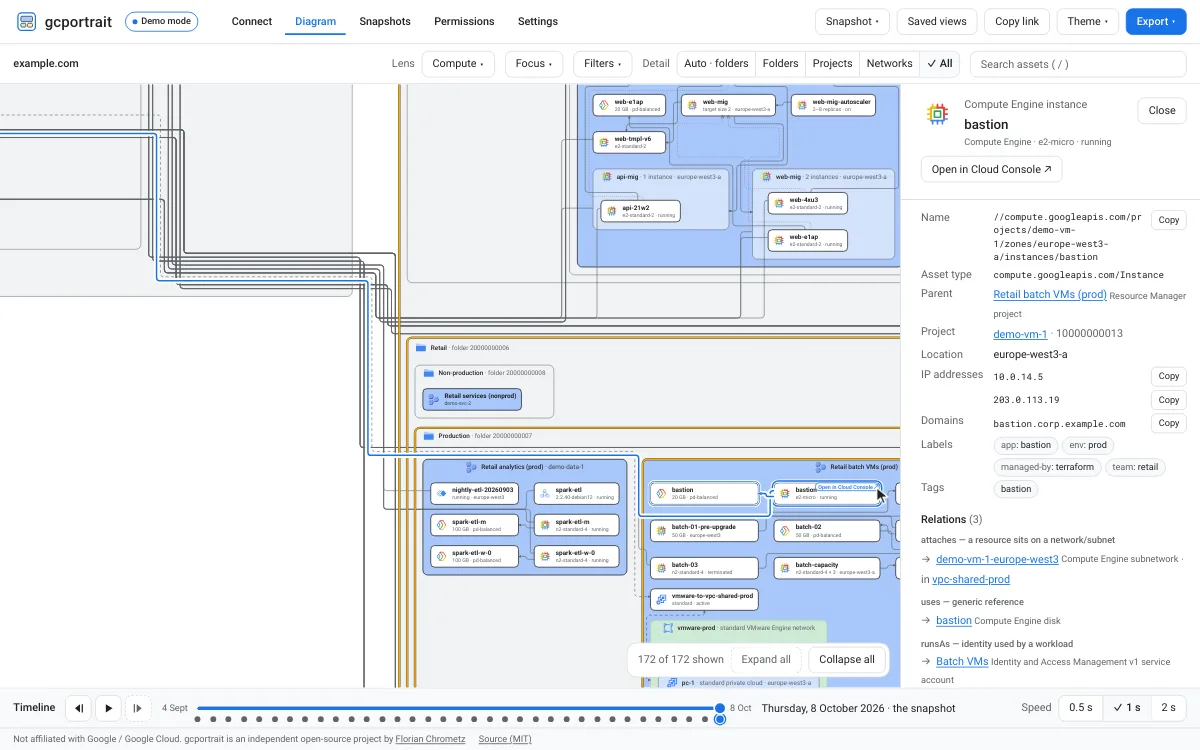Click the gcportrait logo icon
Viewport: 1200px width, 750px height.
(x=27, y=21)
